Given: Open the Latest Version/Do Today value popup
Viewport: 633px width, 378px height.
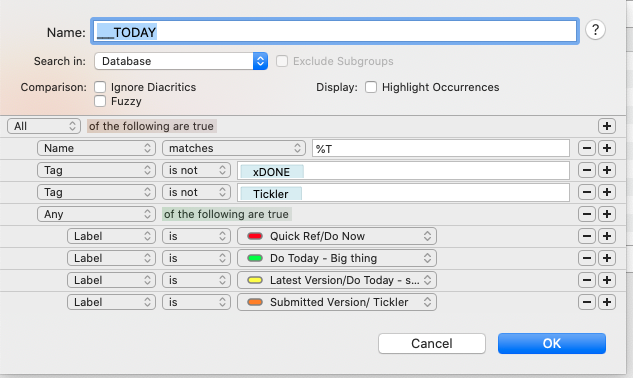Looking at the screenshot, I should click(x=337, y=280).
